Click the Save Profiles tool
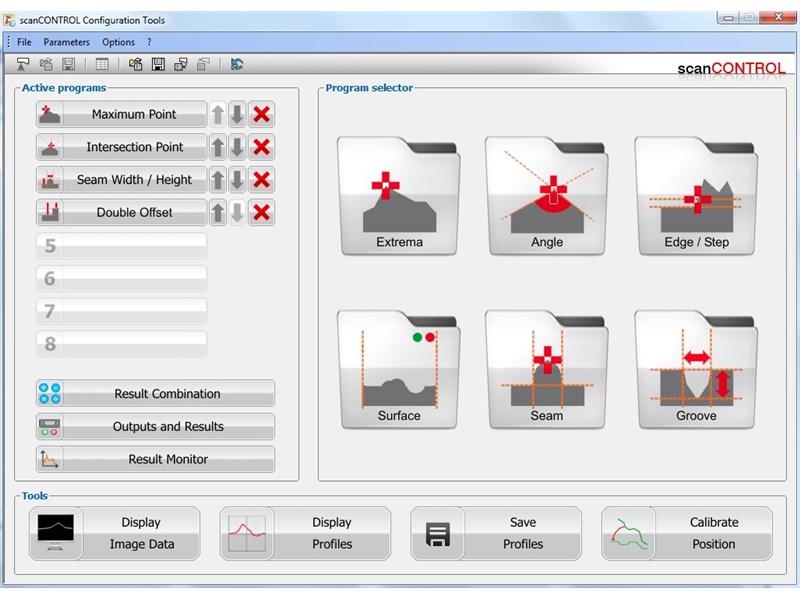Image resolution: width=800 pixels, height=600 pixels. coord(496,533)
